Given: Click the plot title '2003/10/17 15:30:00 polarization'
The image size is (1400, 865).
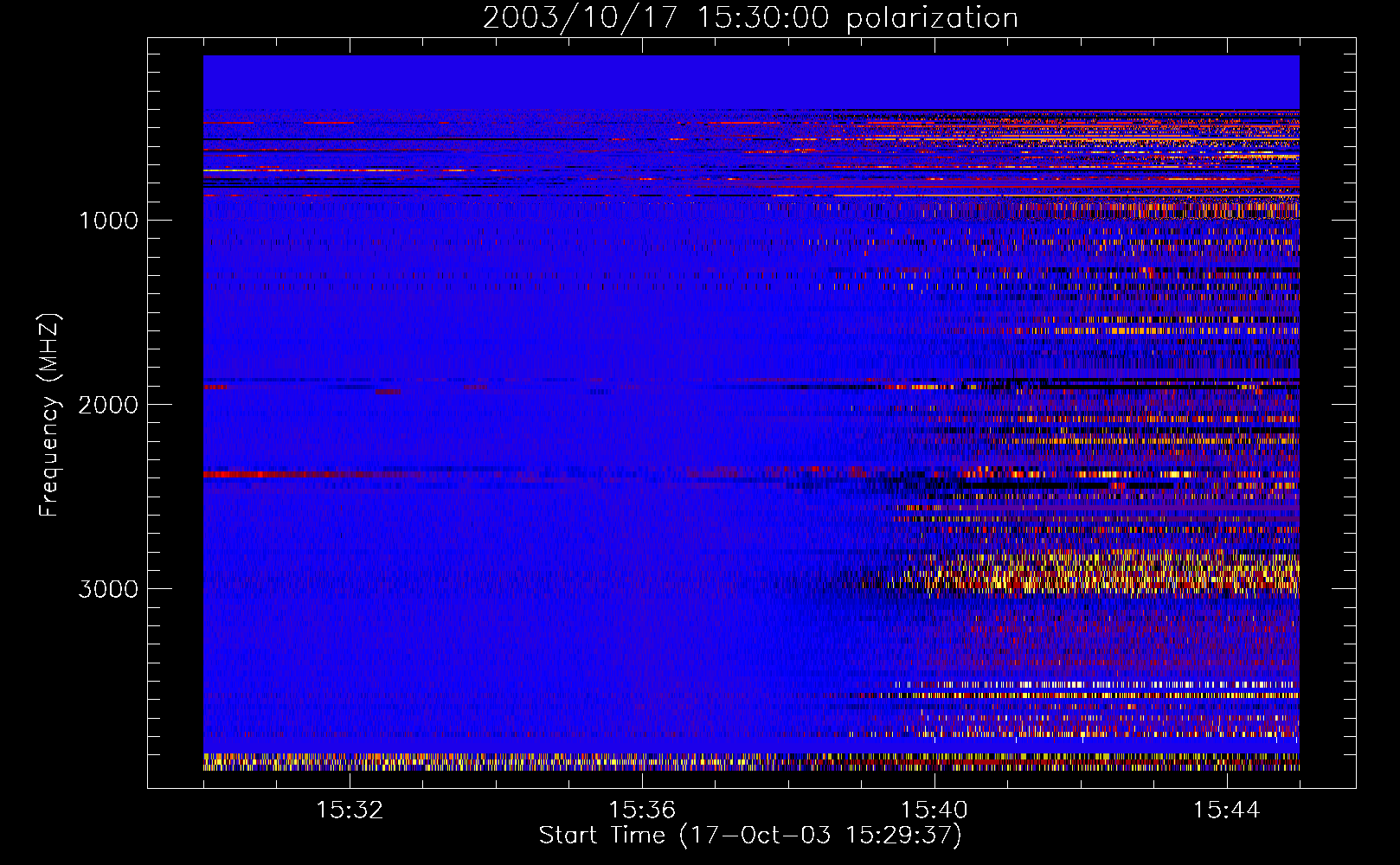Looking at the screenshot, I should [750, 18].
